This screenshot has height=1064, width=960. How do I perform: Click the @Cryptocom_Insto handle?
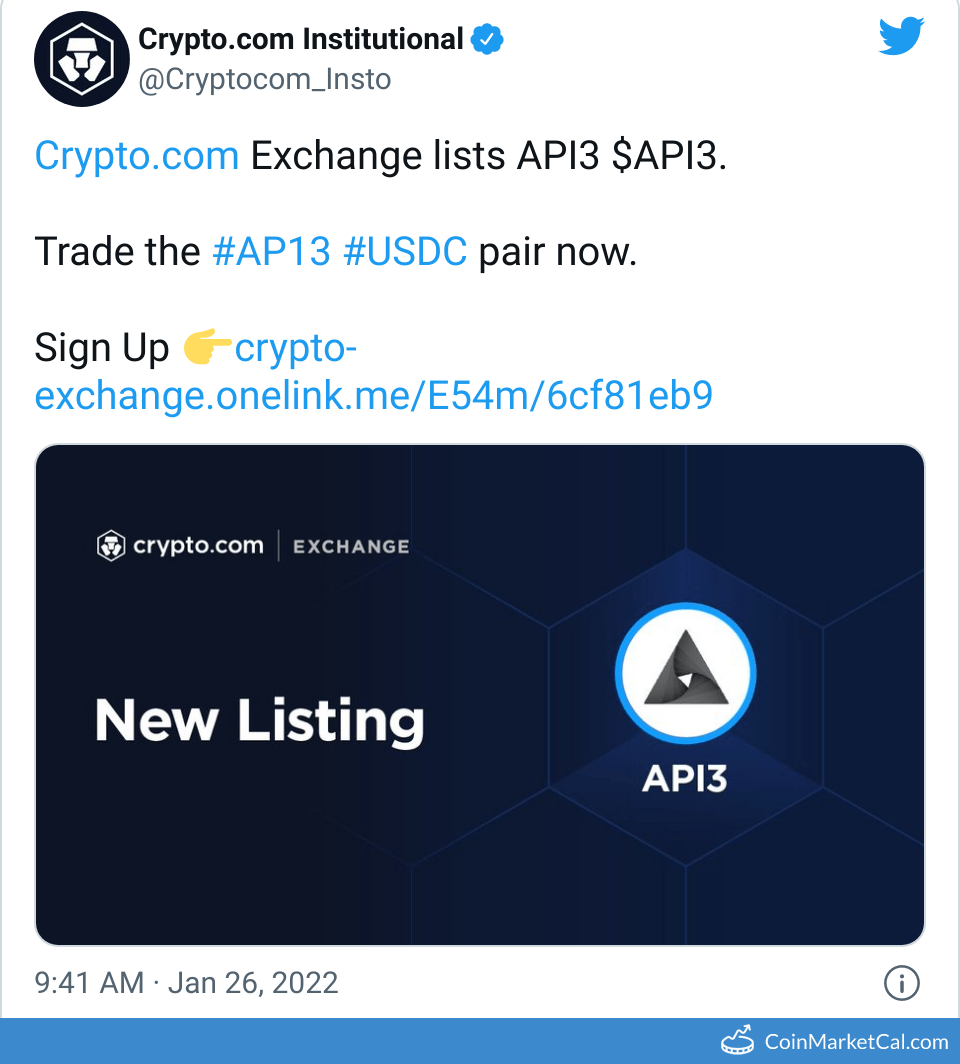(x=264, y=80)
